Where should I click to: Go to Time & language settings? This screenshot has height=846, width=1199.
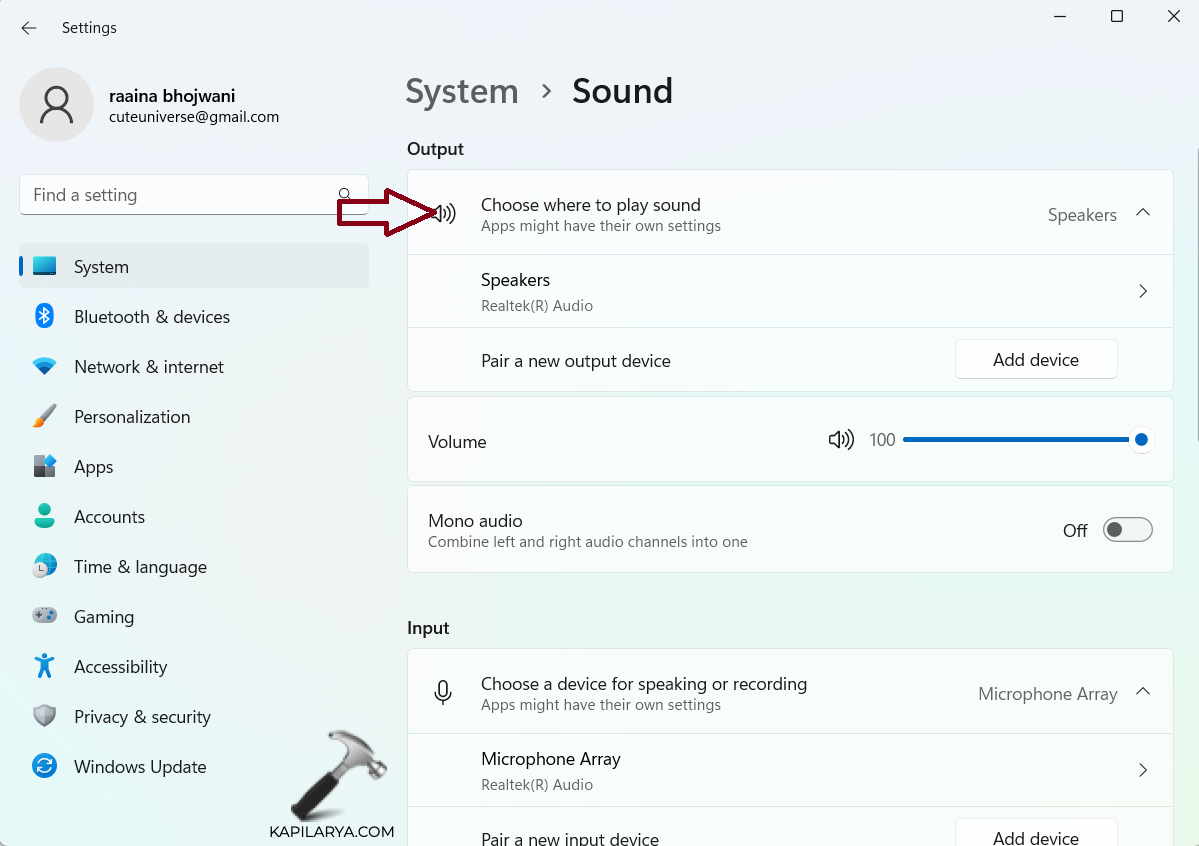140,567
